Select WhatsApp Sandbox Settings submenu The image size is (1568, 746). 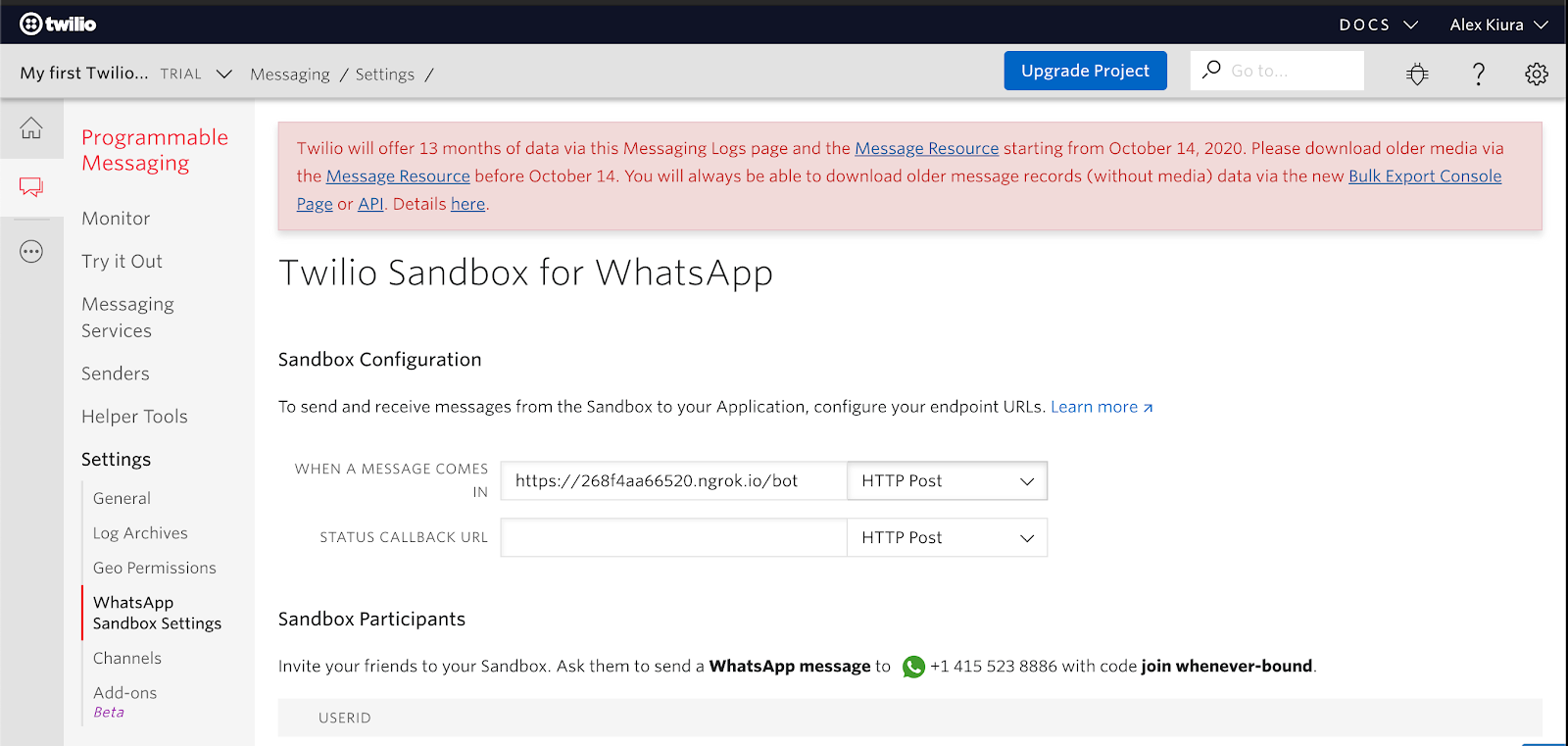(157, 613)
